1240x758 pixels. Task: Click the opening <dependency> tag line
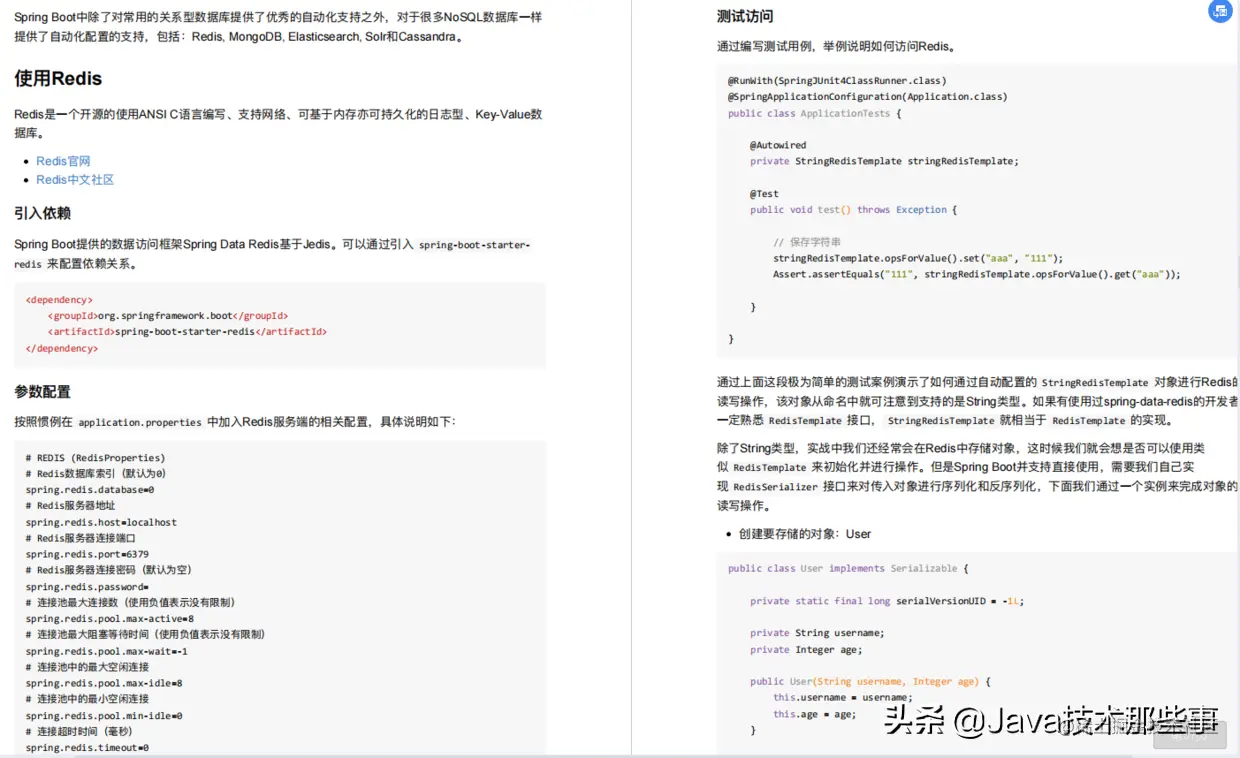click(59, 299)
